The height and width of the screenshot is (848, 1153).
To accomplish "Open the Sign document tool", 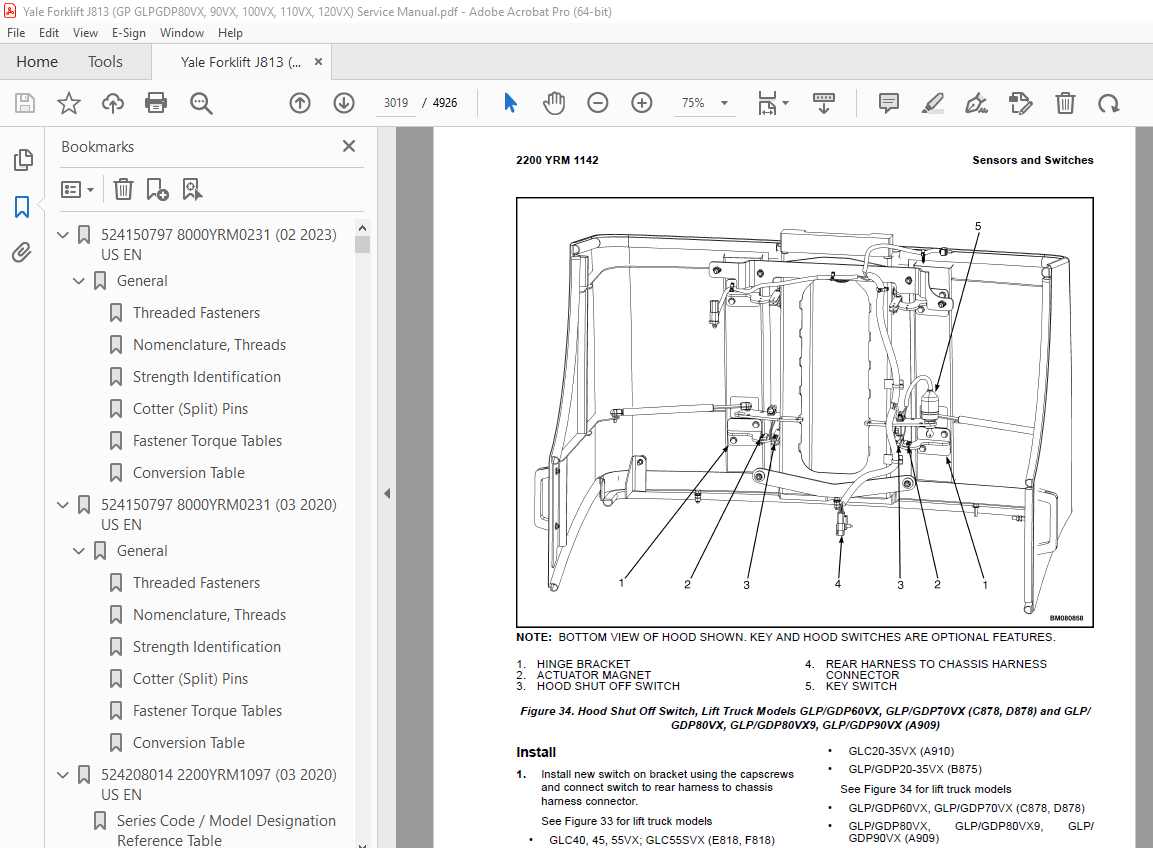I will coord(977,103).
